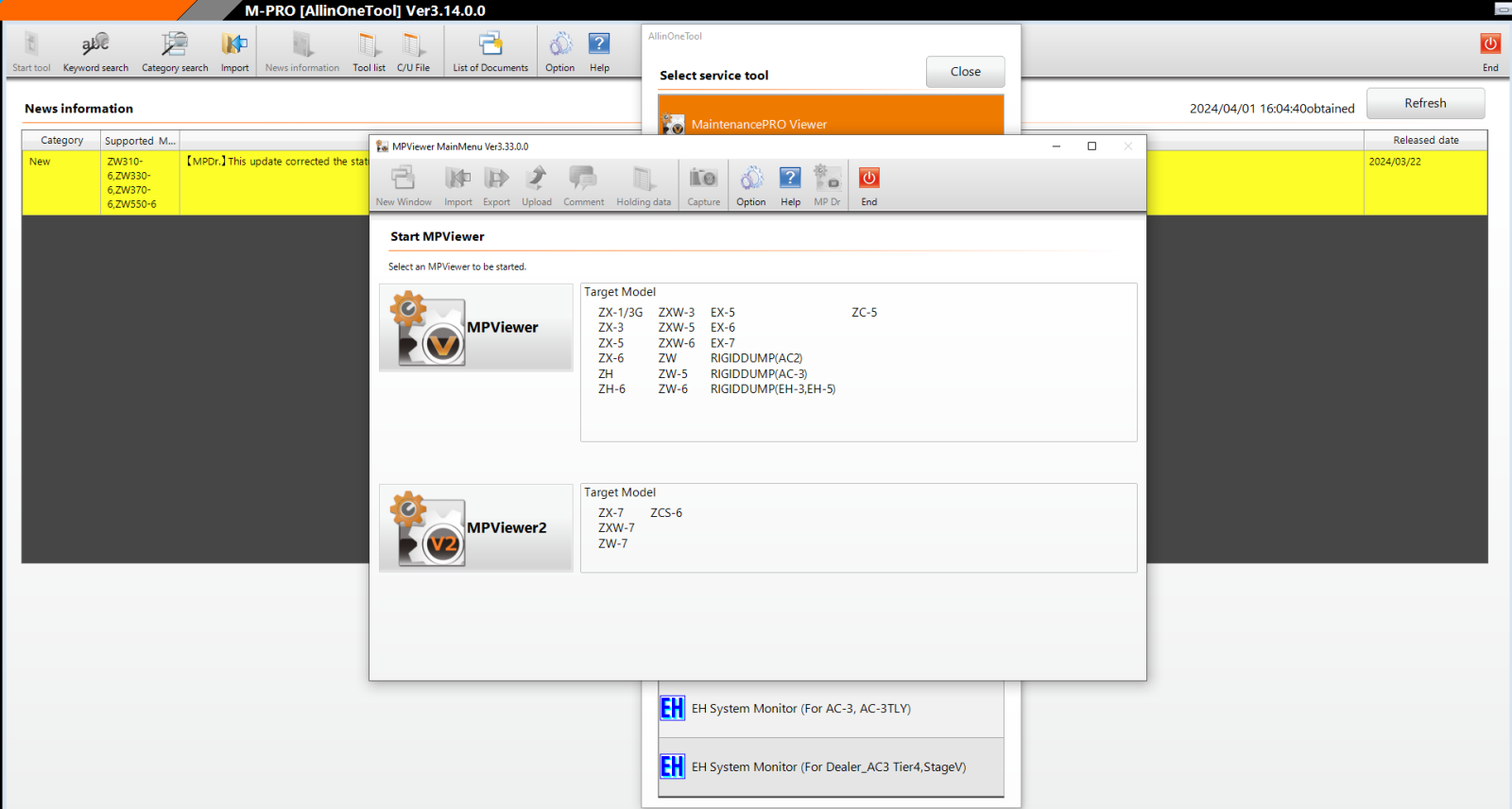The width and height of the screenshot is (1512, 809).
Task: Open News information in M-PRO toolbar
Action: tap(302, 51)
